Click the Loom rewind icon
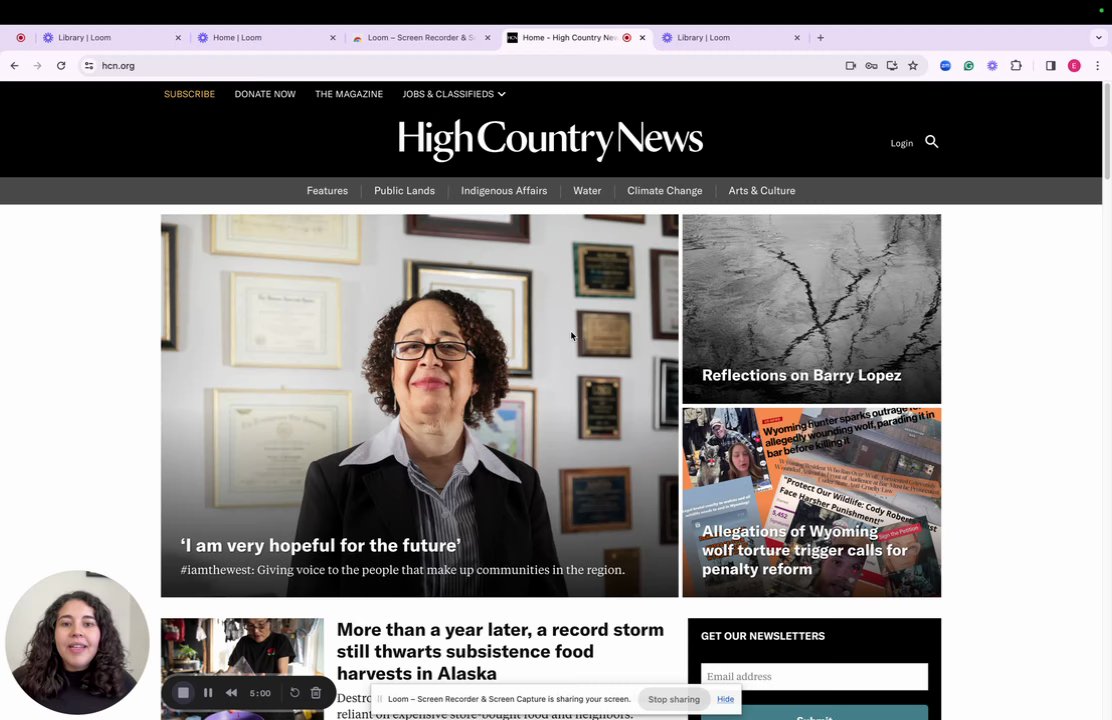Image resolution: width=1112 pixels, height=720 pixels. (231, 693)
